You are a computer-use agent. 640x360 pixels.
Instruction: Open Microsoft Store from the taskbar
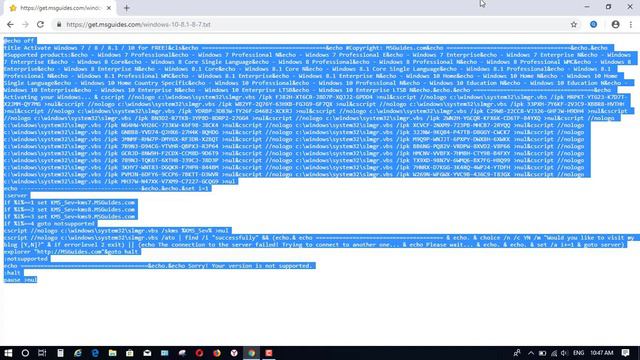pos(130,353)
